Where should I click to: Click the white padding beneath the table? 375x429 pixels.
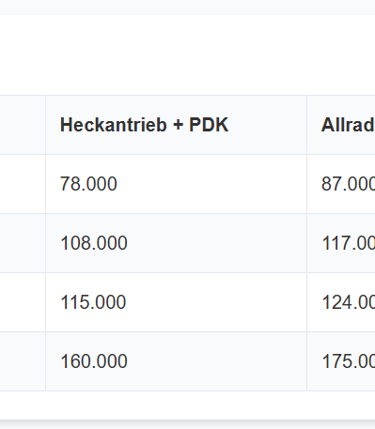click(187, 405)
